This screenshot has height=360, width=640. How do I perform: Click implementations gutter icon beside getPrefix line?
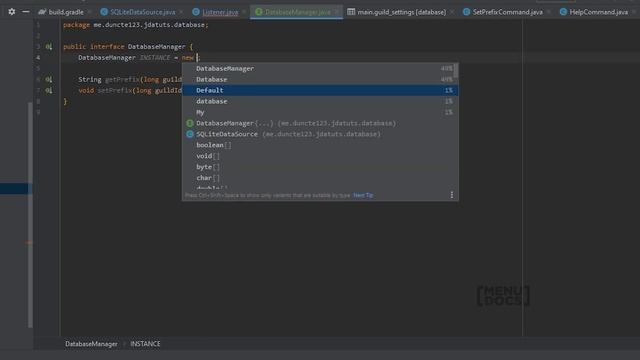(x=49, y=80)
